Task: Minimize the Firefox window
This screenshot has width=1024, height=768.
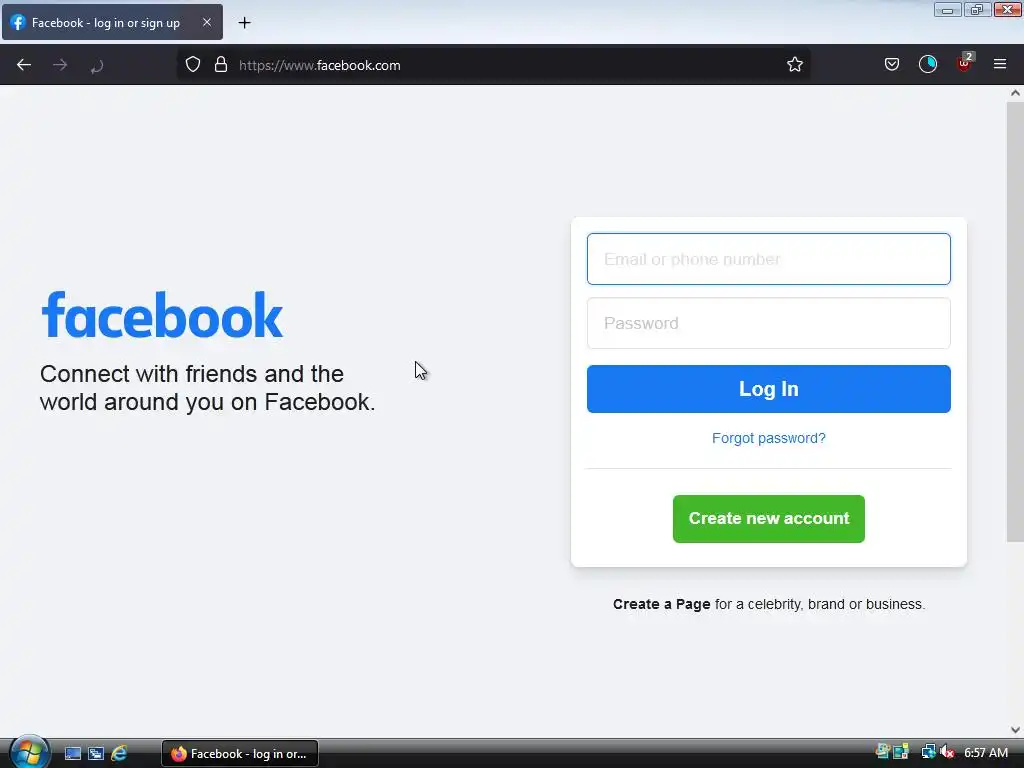Action: [947, 10]
